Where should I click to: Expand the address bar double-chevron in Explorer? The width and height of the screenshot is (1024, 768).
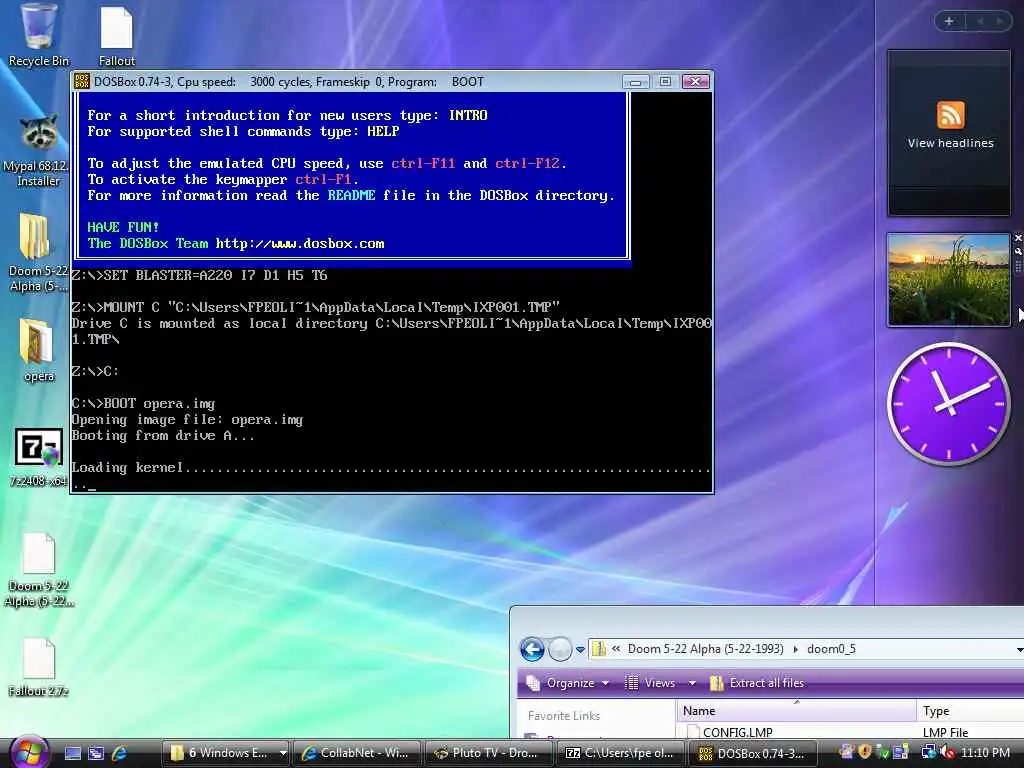click(616, 648)
